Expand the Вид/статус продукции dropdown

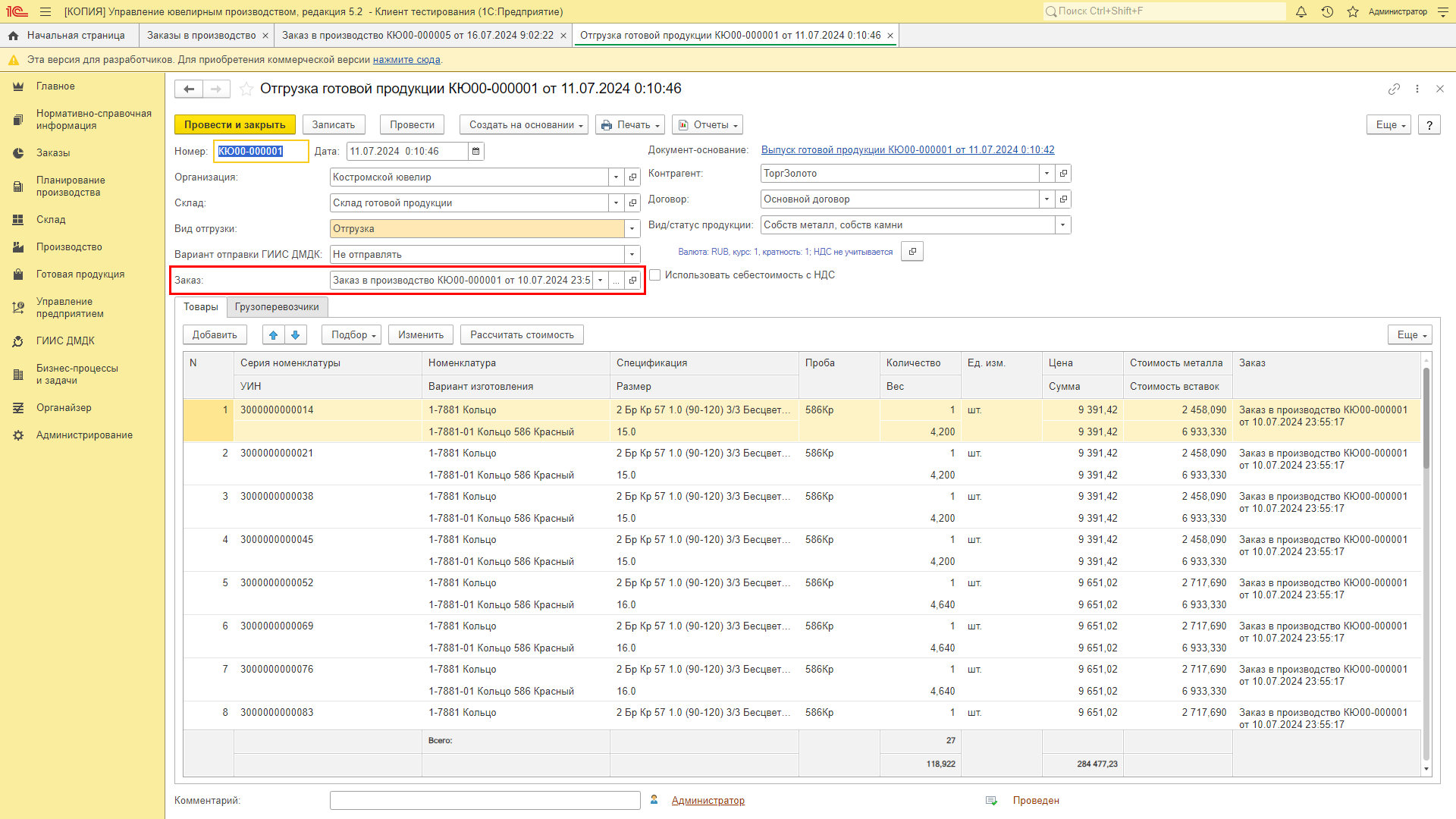pos(1063,225)
